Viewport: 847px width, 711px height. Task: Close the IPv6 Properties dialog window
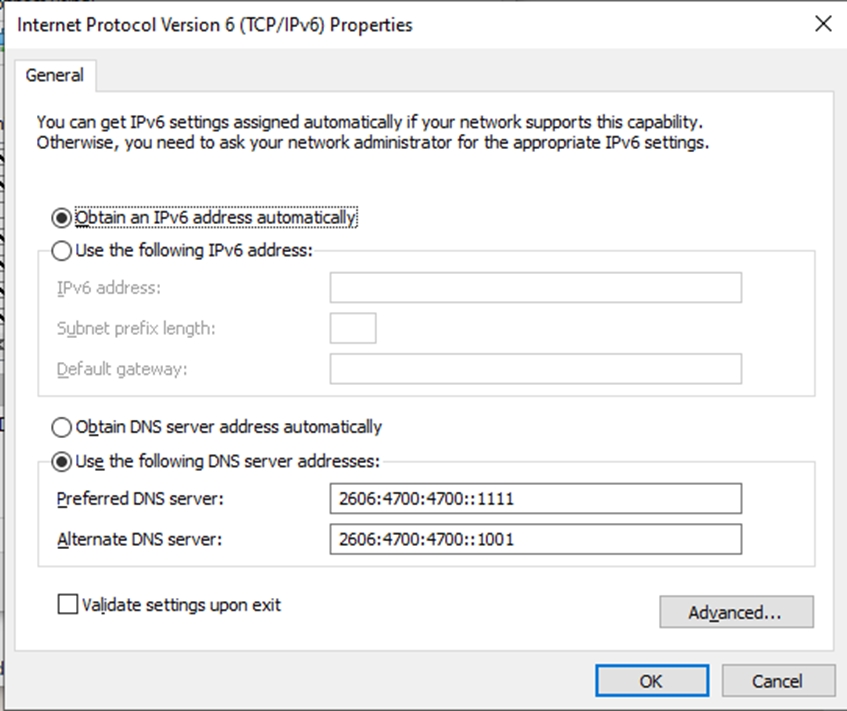point(823,25)
